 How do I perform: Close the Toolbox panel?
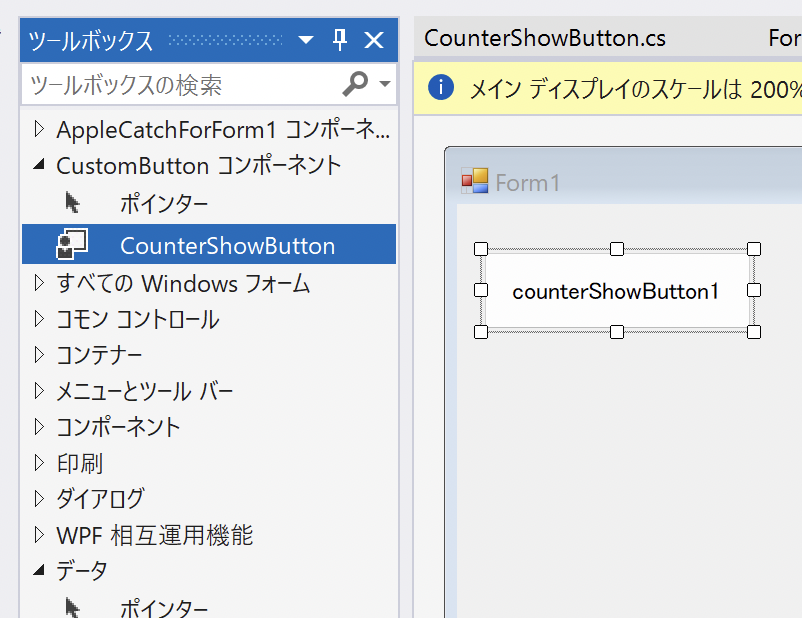(x=374, y=39)
